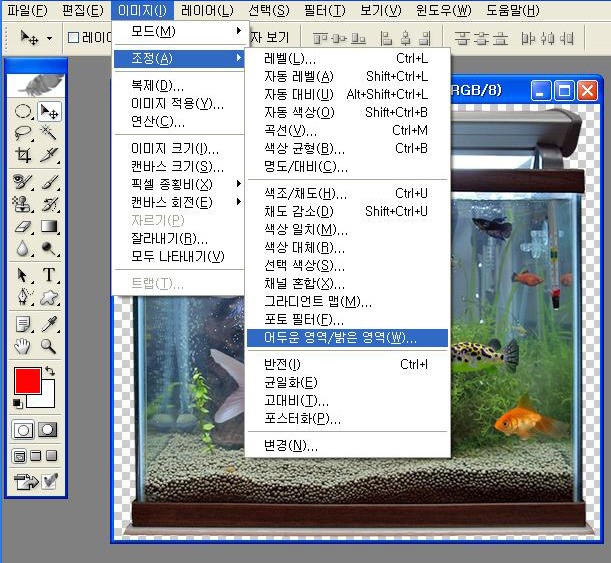Select the Zoom tool

tap(49, 346)
